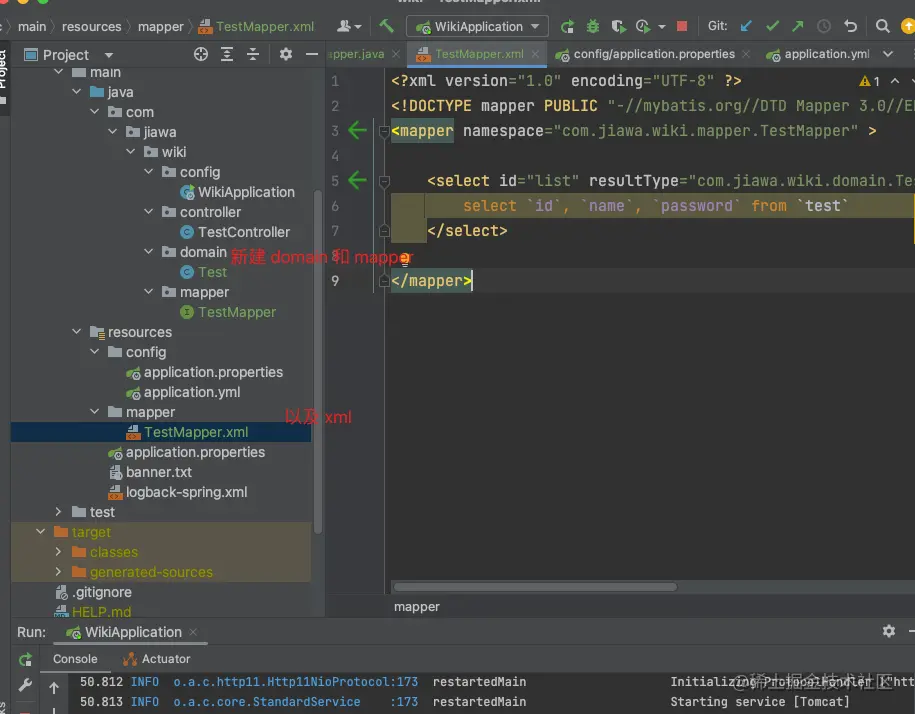Click gutter navigation arrow on line 5
Image resolution: width=915 pixels, height=714 pixels.
[x=357, y=180]
